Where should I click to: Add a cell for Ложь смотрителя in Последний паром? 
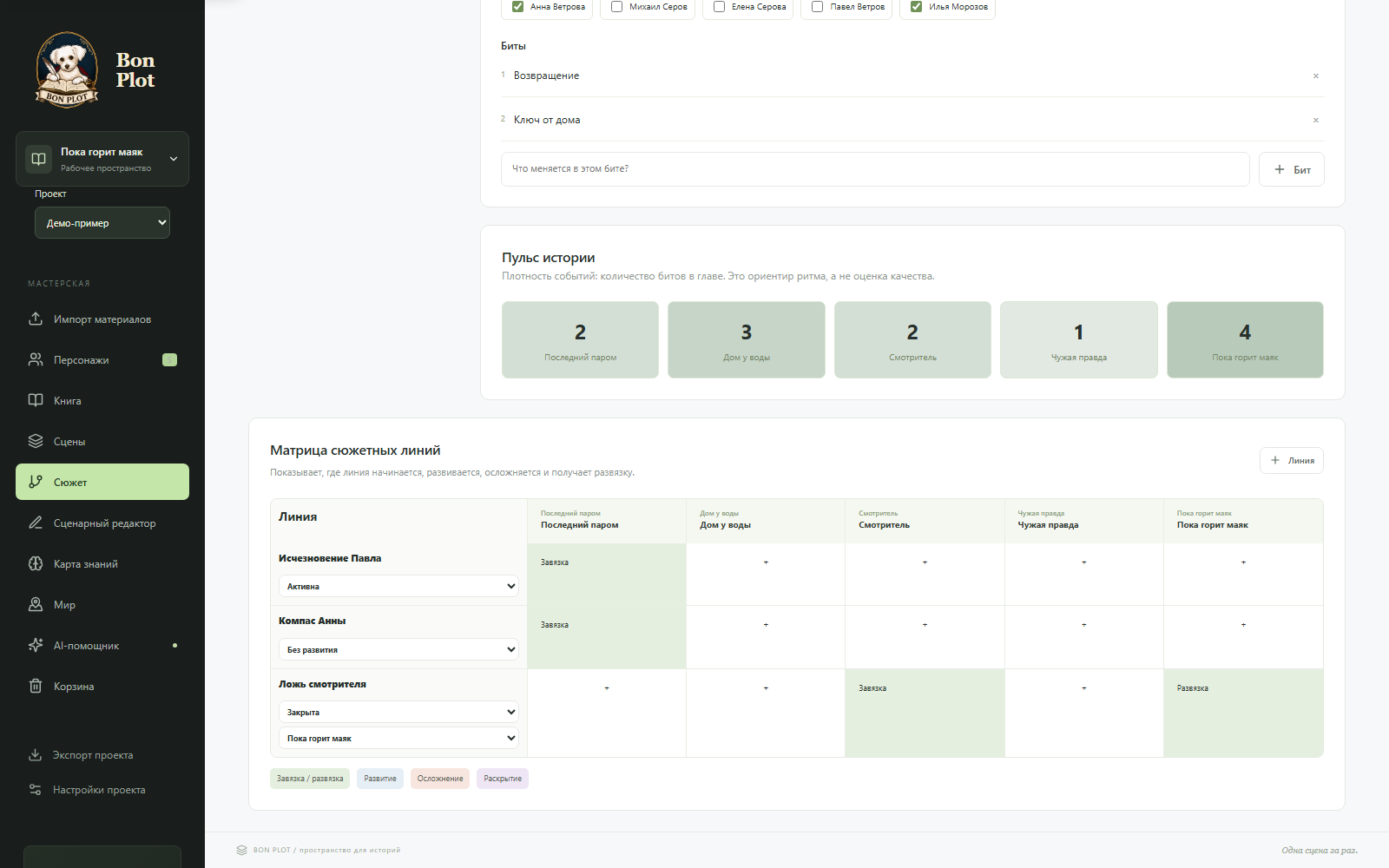(607, 688)
